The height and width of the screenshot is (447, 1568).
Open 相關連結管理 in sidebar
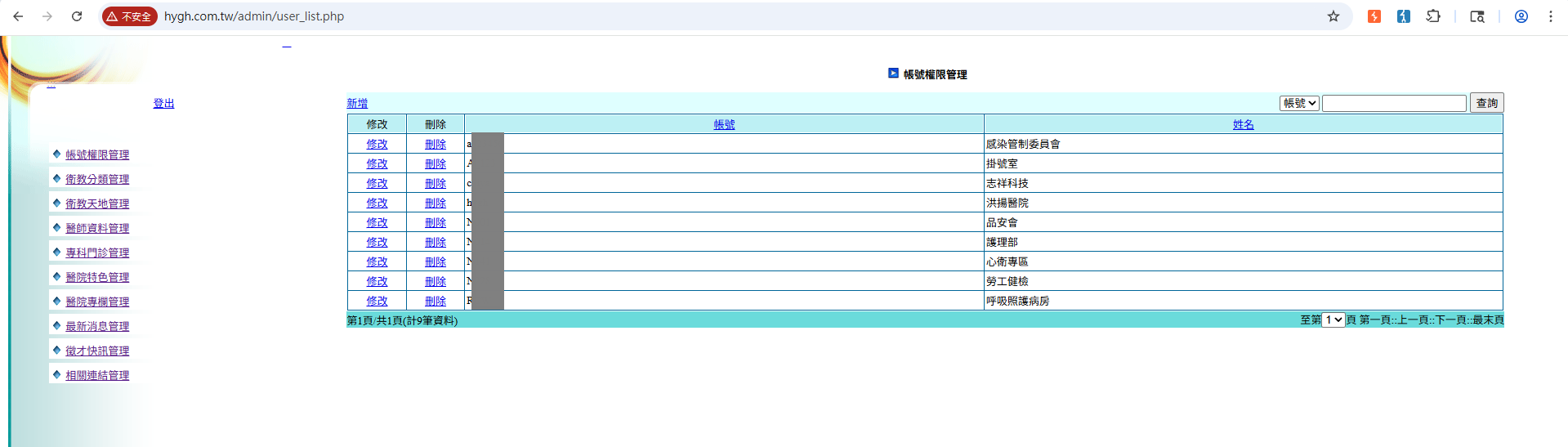97,375
